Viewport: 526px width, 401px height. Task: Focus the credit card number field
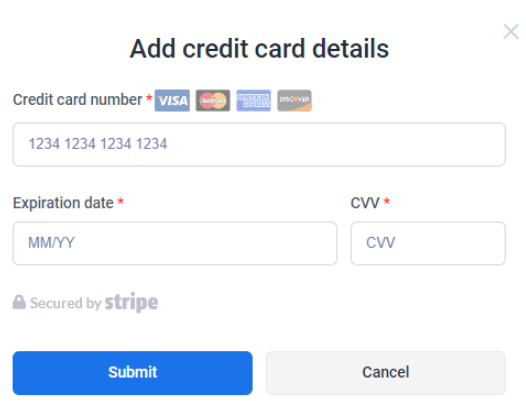tap(259, 144)
